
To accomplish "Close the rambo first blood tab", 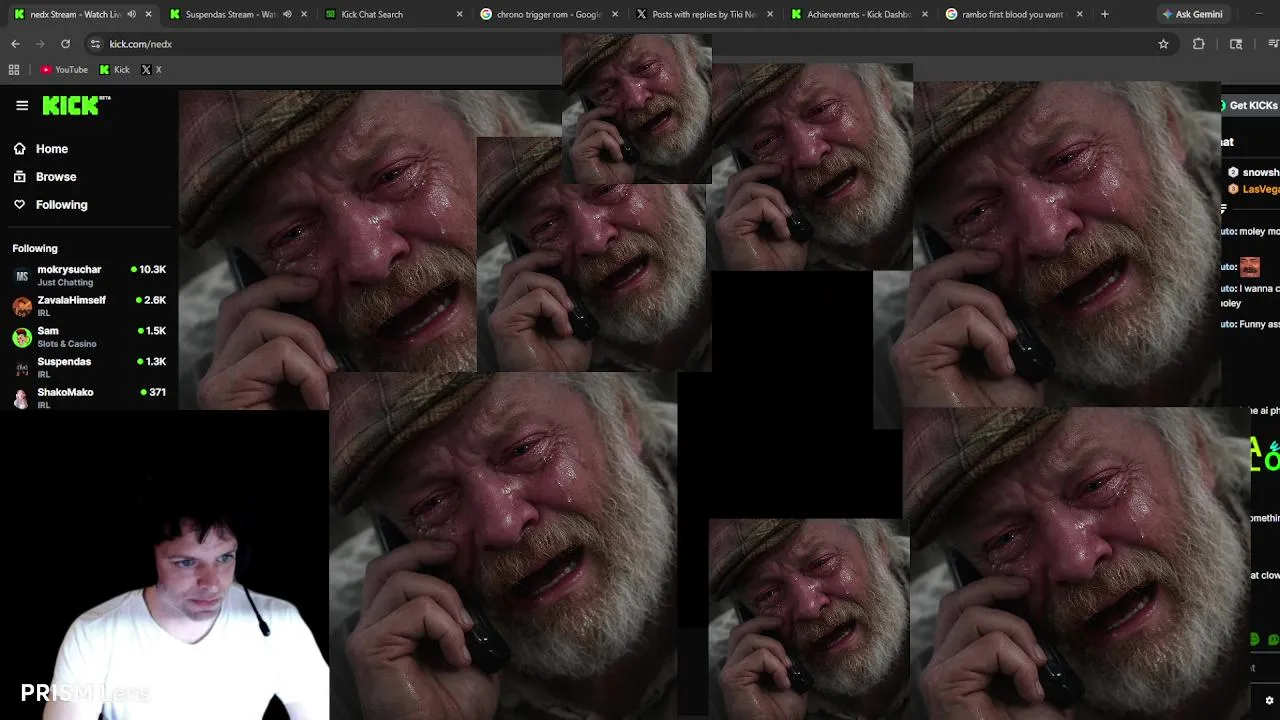I will point(1080,14).
